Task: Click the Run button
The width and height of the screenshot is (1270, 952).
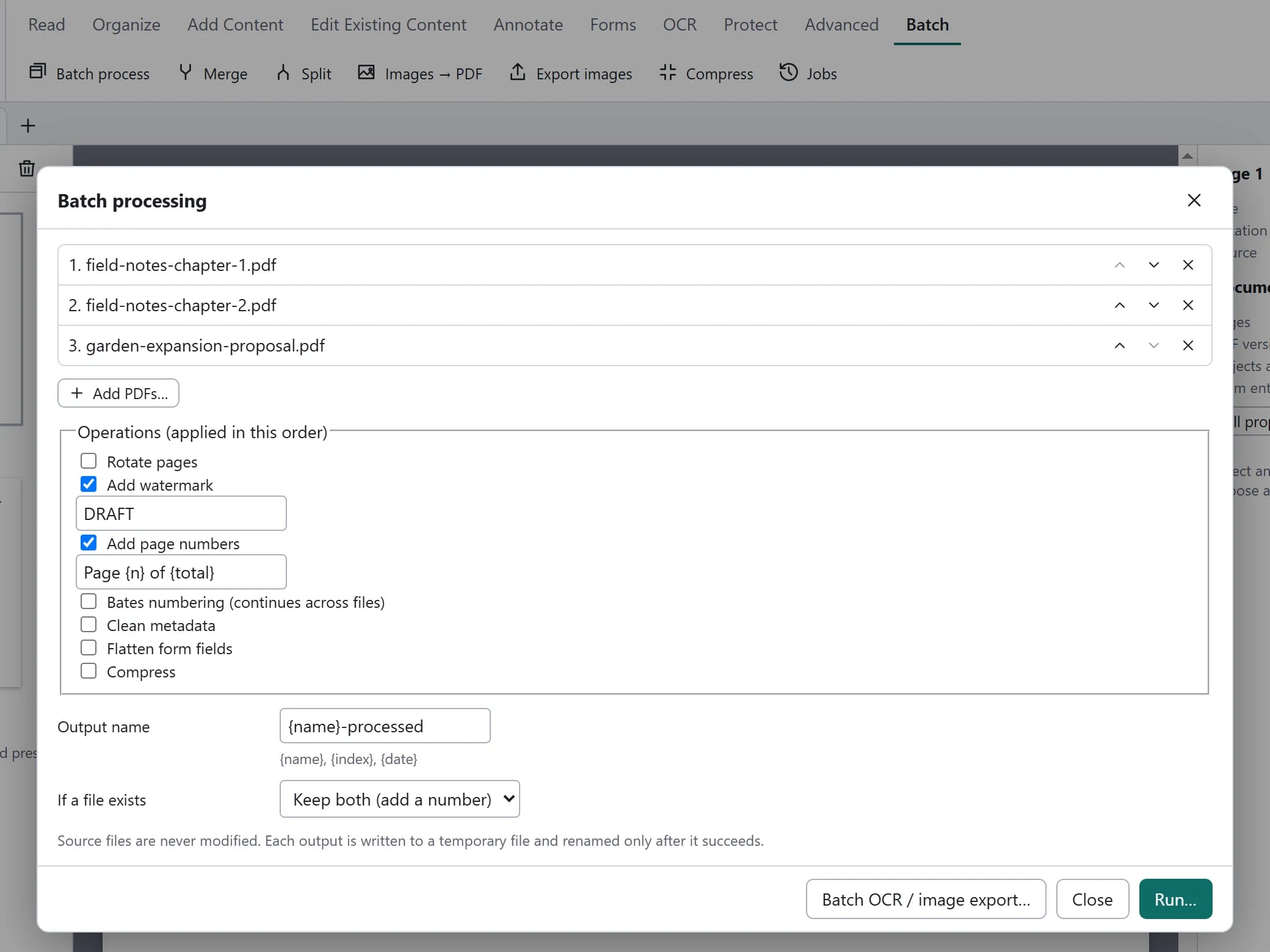Action: click(x=1175, y=899)
